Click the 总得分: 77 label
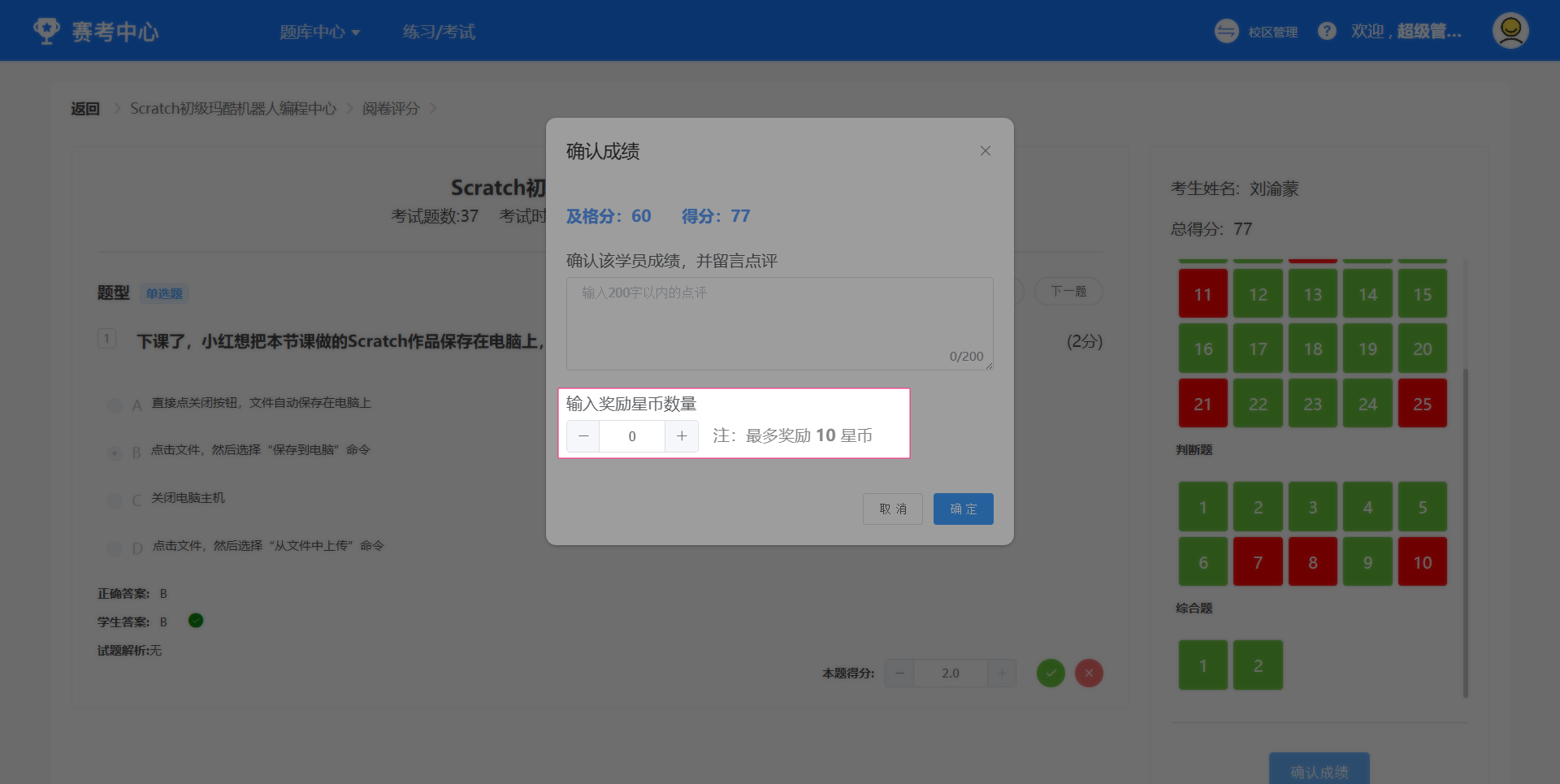The image size is (1560, 784). 1211,229
